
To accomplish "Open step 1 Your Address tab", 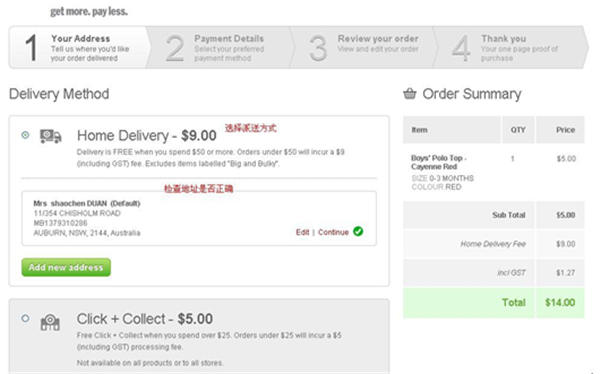I will 78,47.
